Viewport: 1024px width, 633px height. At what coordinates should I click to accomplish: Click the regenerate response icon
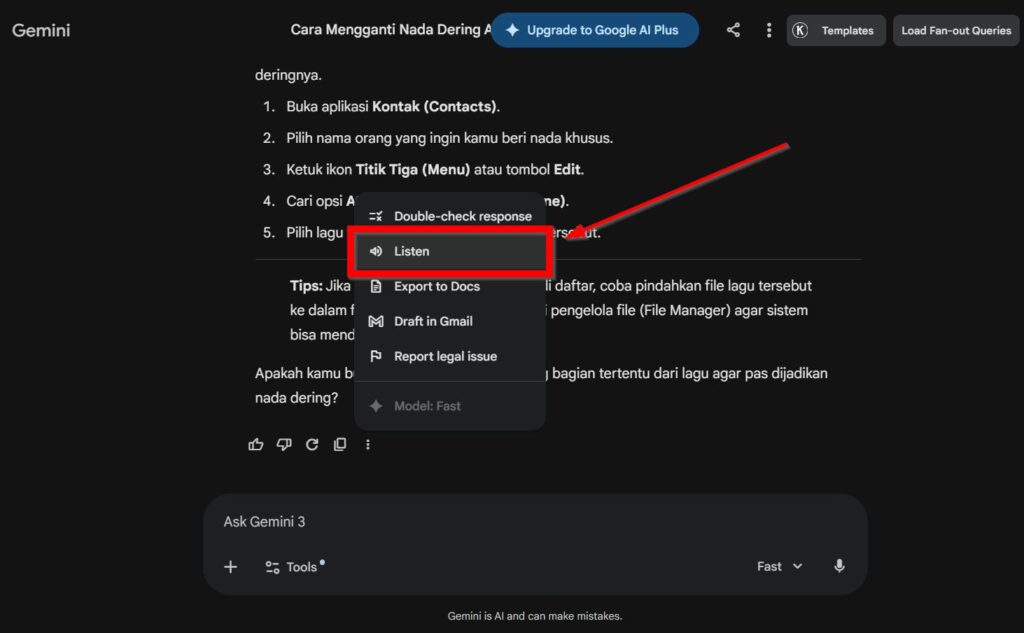click(312, 444)
